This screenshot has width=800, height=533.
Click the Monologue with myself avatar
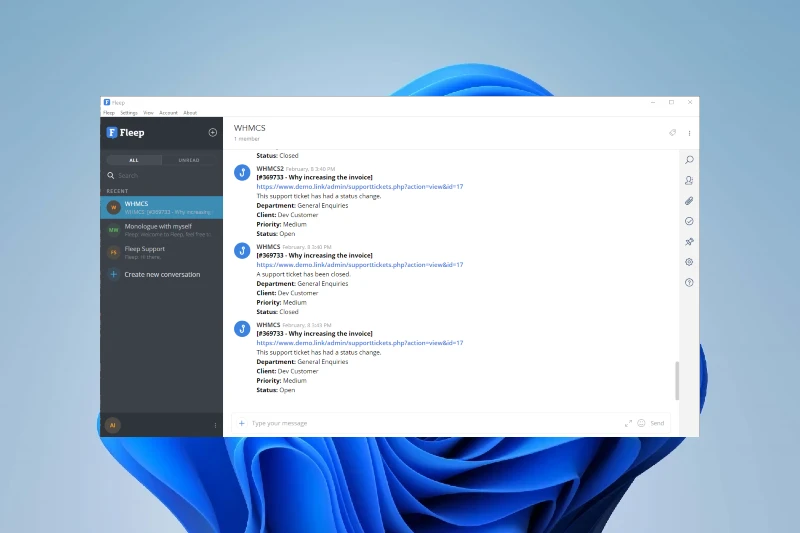114,230
